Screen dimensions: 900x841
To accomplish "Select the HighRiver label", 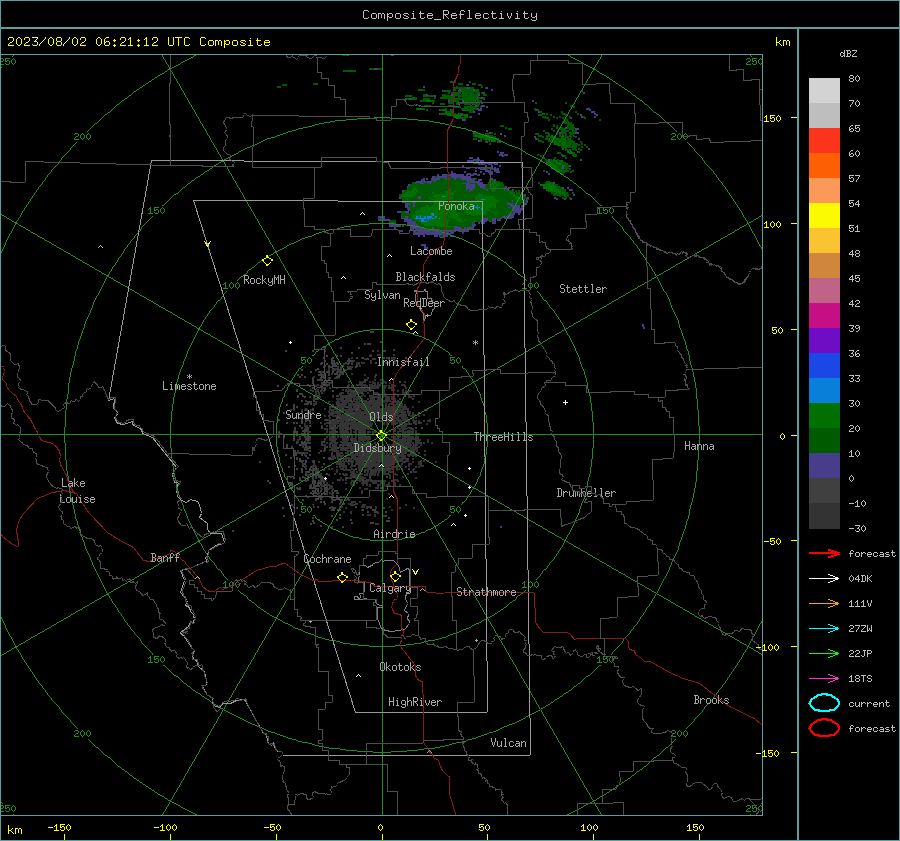I will coord(415,702).
